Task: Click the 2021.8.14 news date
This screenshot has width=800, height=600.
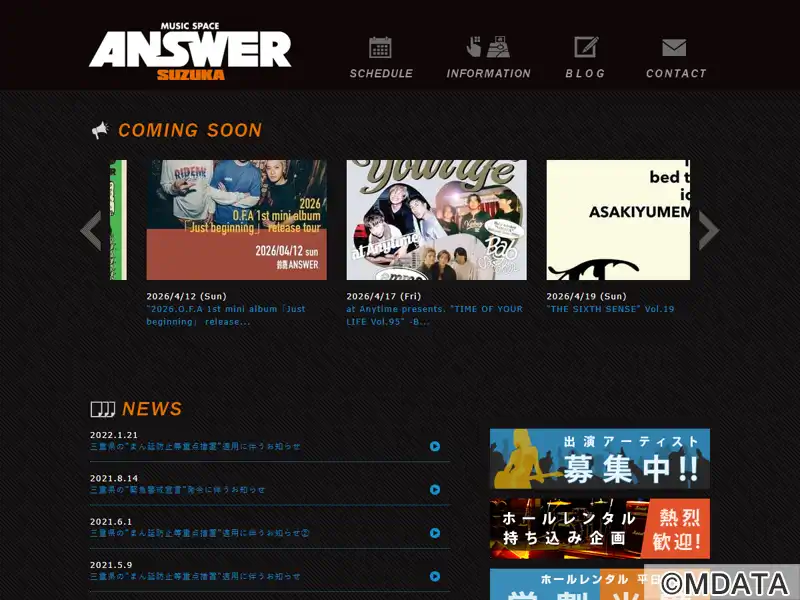Action: 114,479
